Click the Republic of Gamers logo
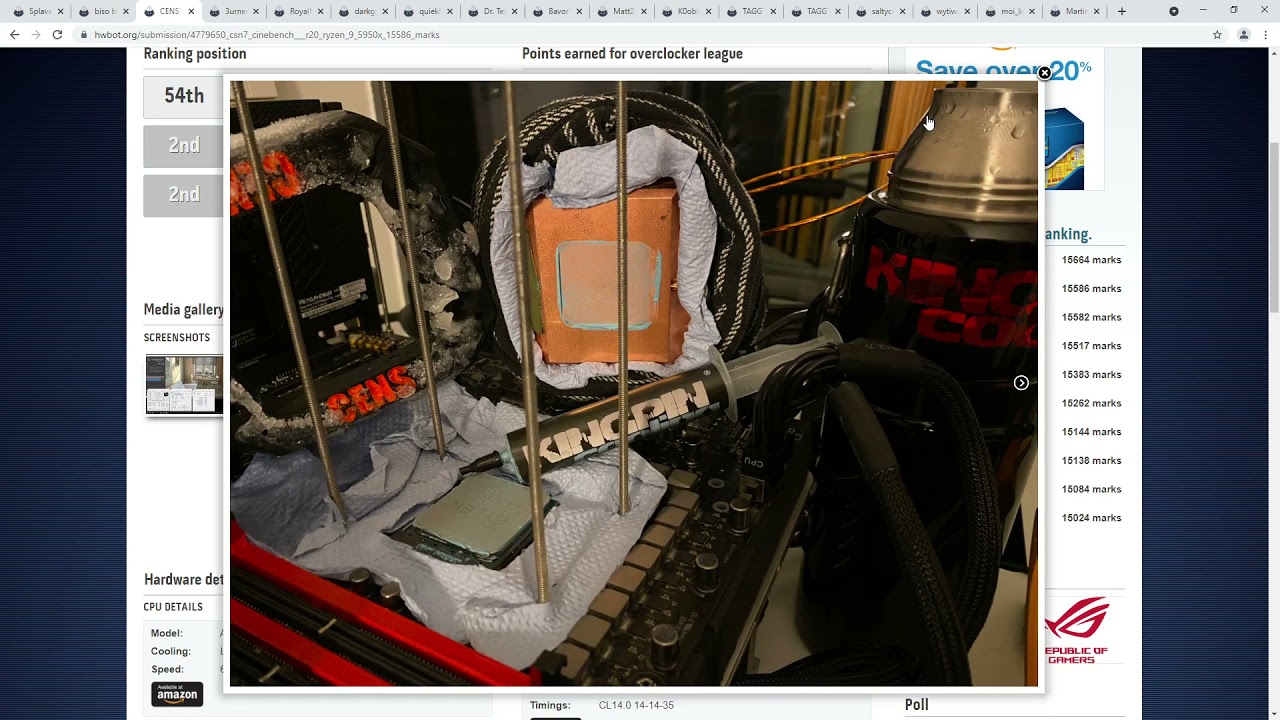This screenshot has height=720, width=1280. [x=1076, y=630]
